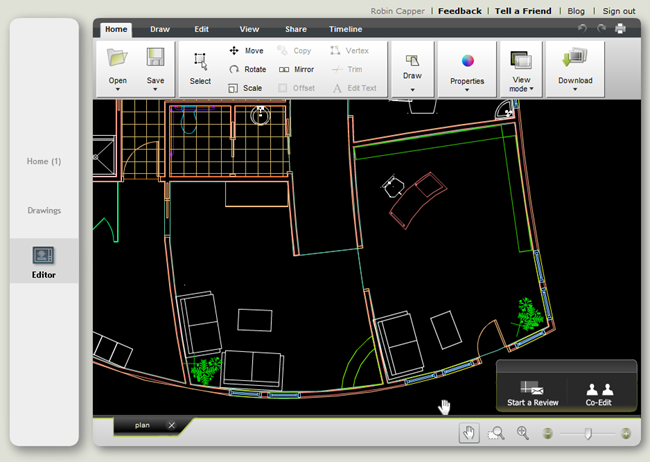Image resolution: width=650 pixels, height=462 pixels.
Task: Switch to the Timeline tab
Action: 345,30
